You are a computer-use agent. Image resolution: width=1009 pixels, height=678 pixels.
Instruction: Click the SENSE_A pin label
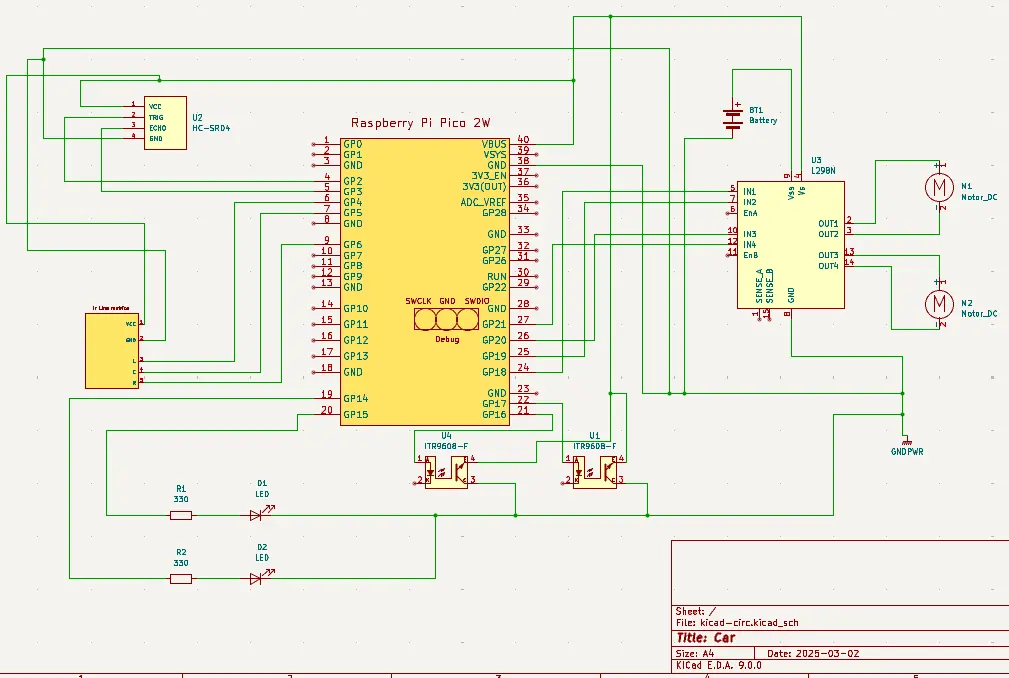pos(759,286)
